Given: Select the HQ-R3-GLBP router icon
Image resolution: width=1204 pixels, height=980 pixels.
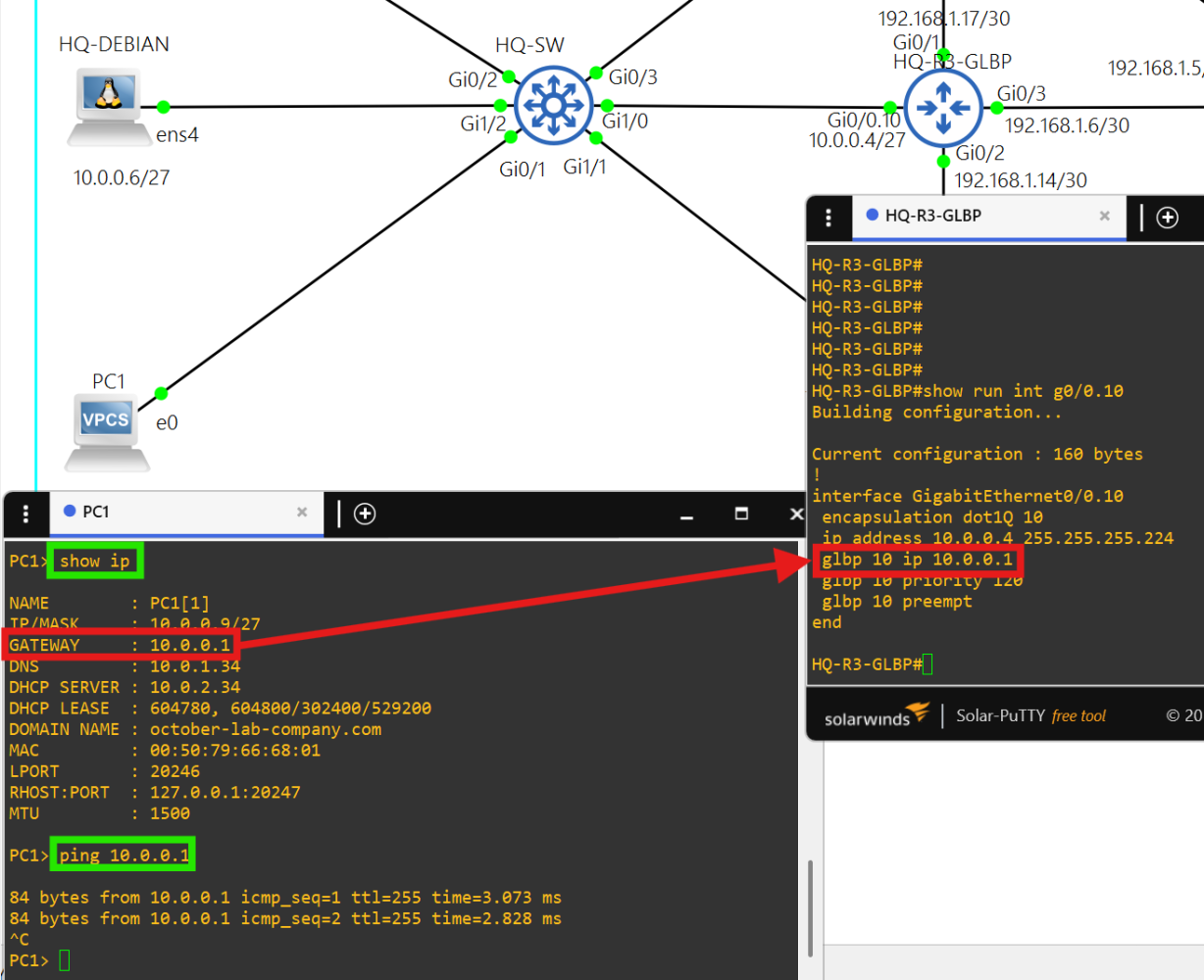Looking at the screenshot, I should pyautogui.click(x=942, y=108).
